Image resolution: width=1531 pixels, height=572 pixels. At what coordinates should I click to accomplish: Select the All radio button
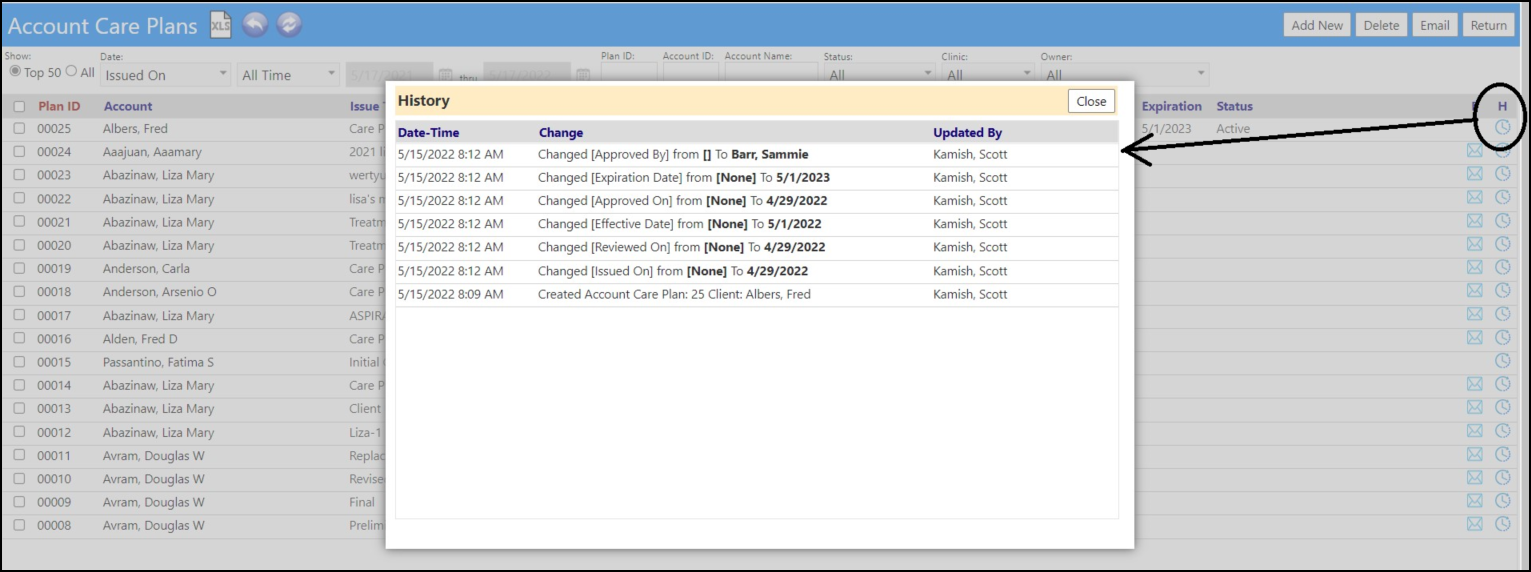point(71,72)
